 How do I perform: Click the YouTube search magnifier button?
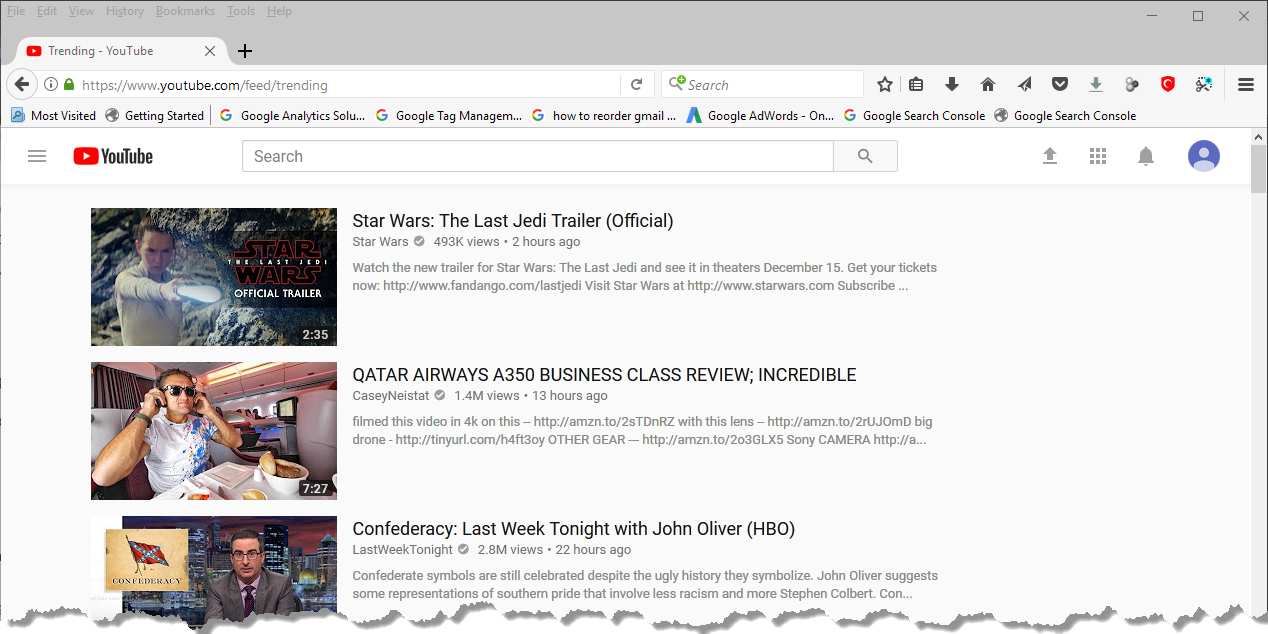coord(865,156)
